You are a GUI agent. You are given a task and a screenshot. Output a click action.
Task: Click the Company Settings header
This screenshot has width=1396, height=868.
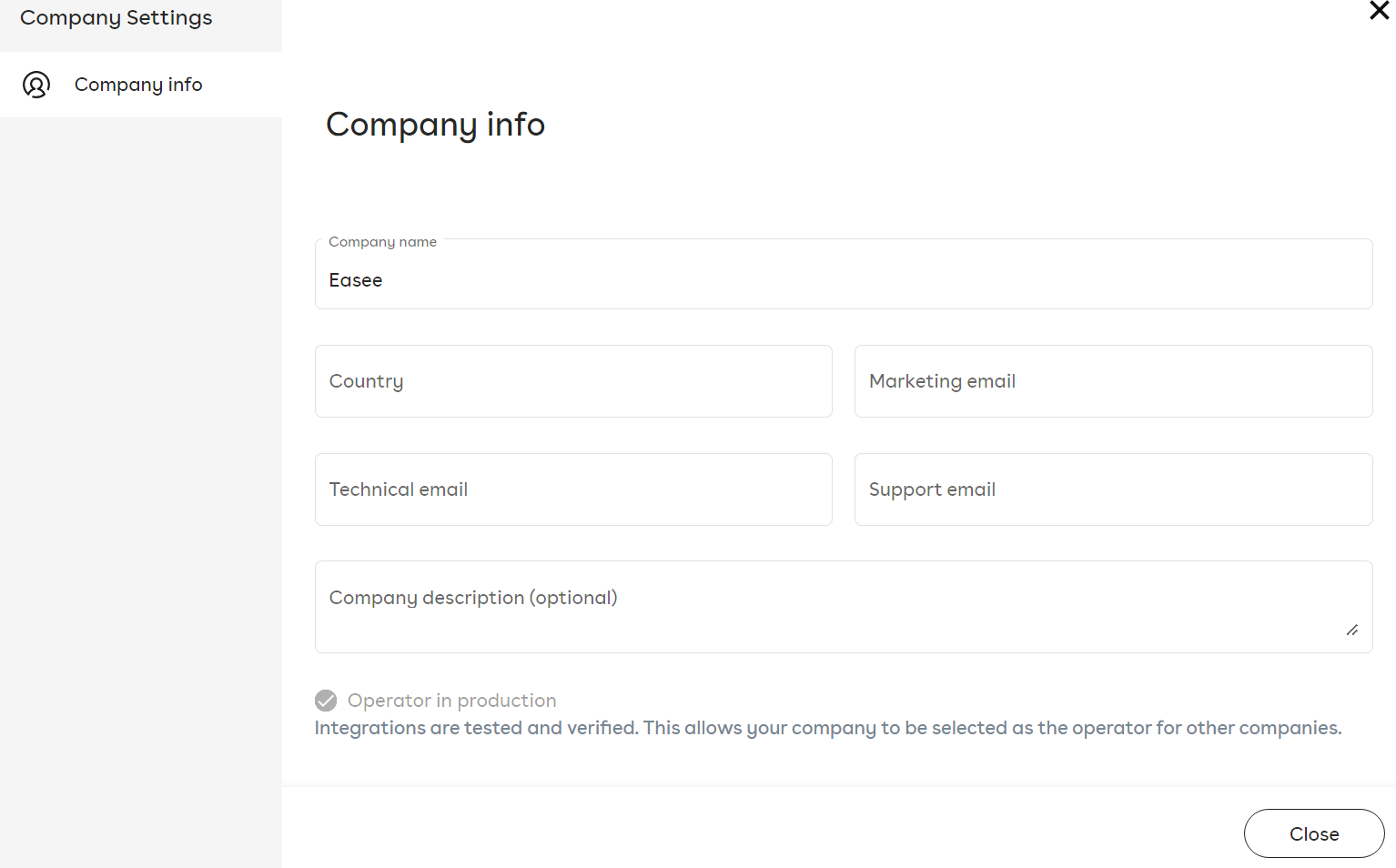pyautogui.click(x=116, y=17)
